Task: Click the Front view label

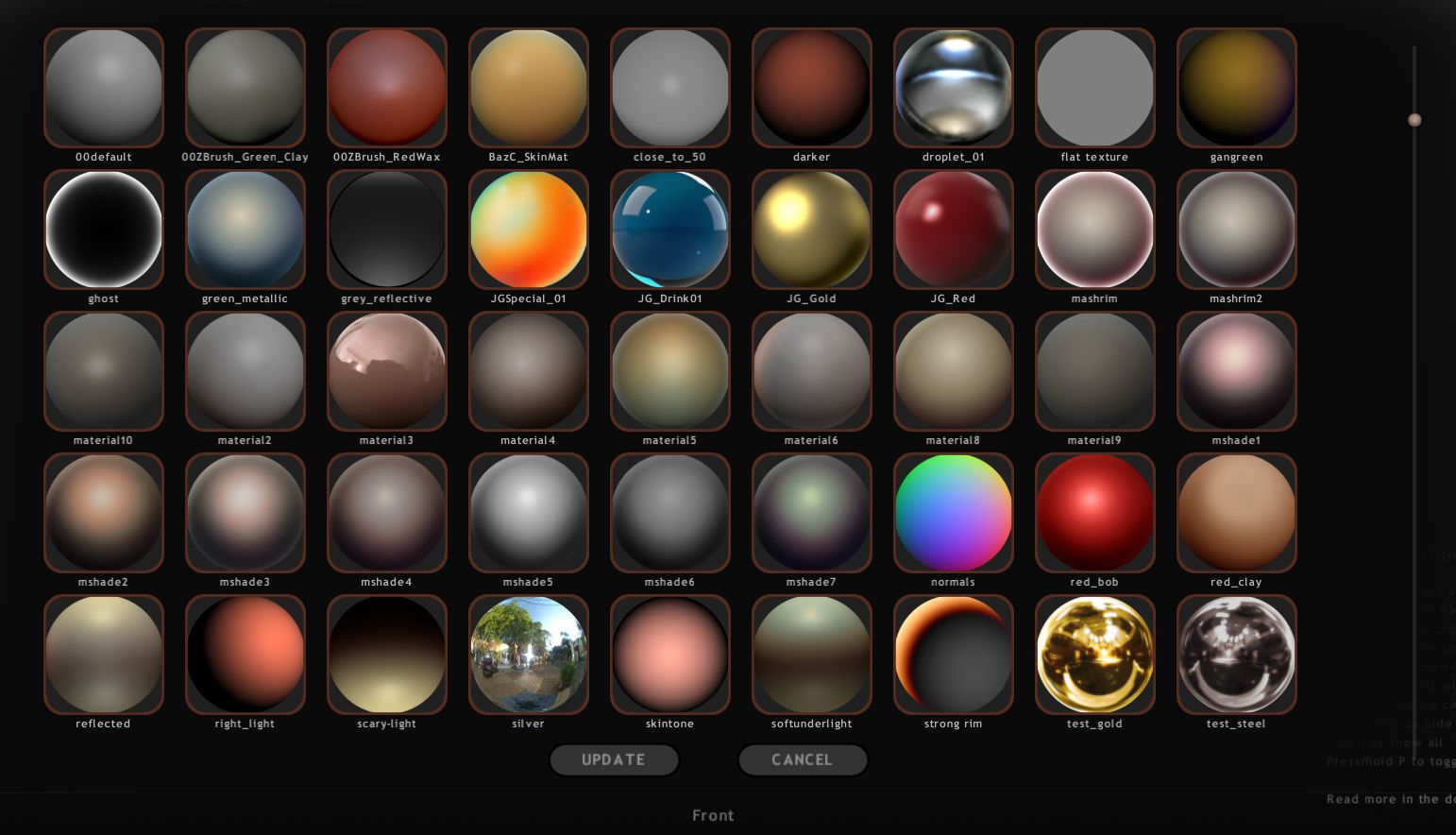Action: [713, 815]
